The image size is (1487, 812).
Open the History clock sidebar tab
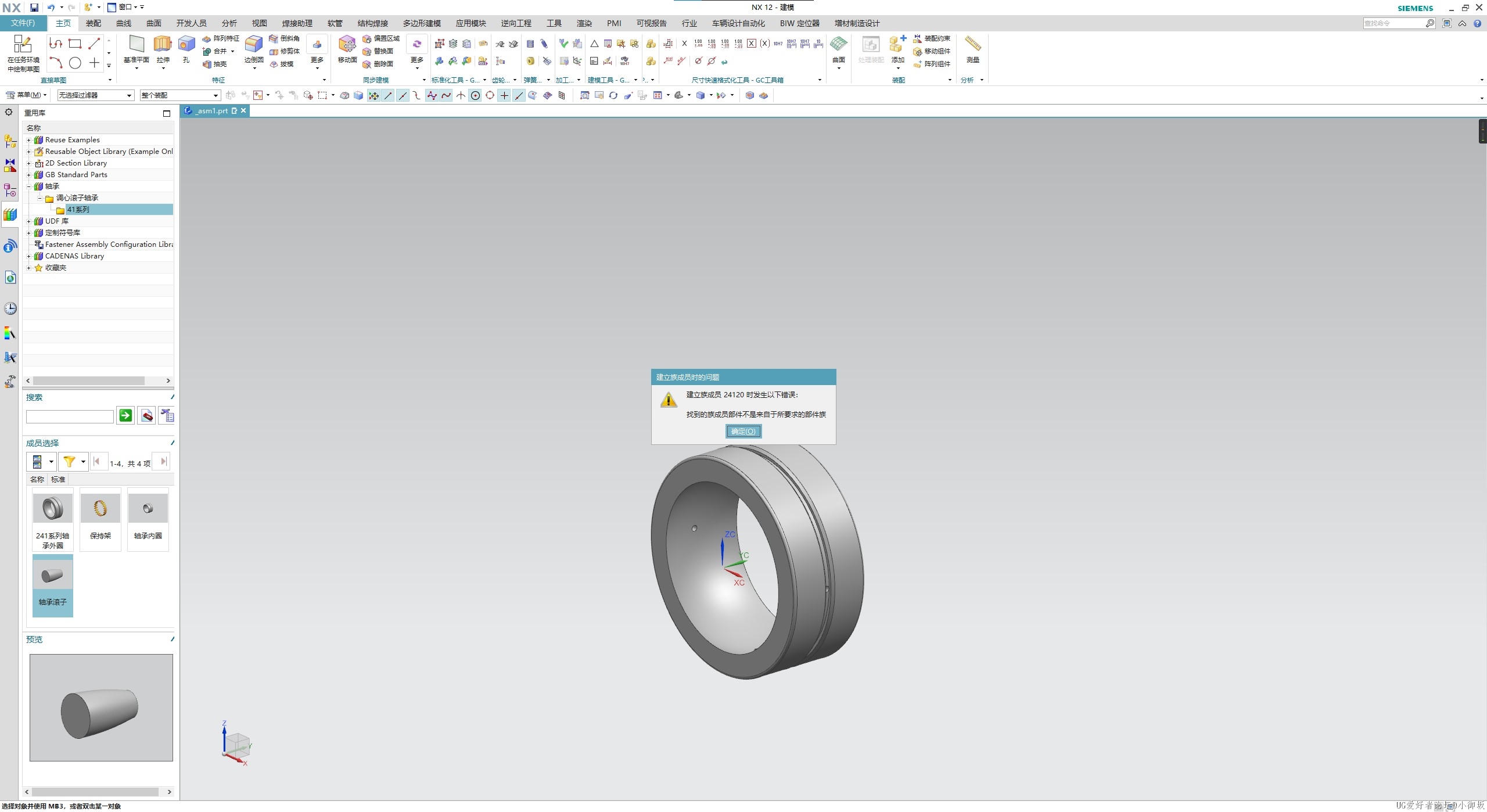10,308
